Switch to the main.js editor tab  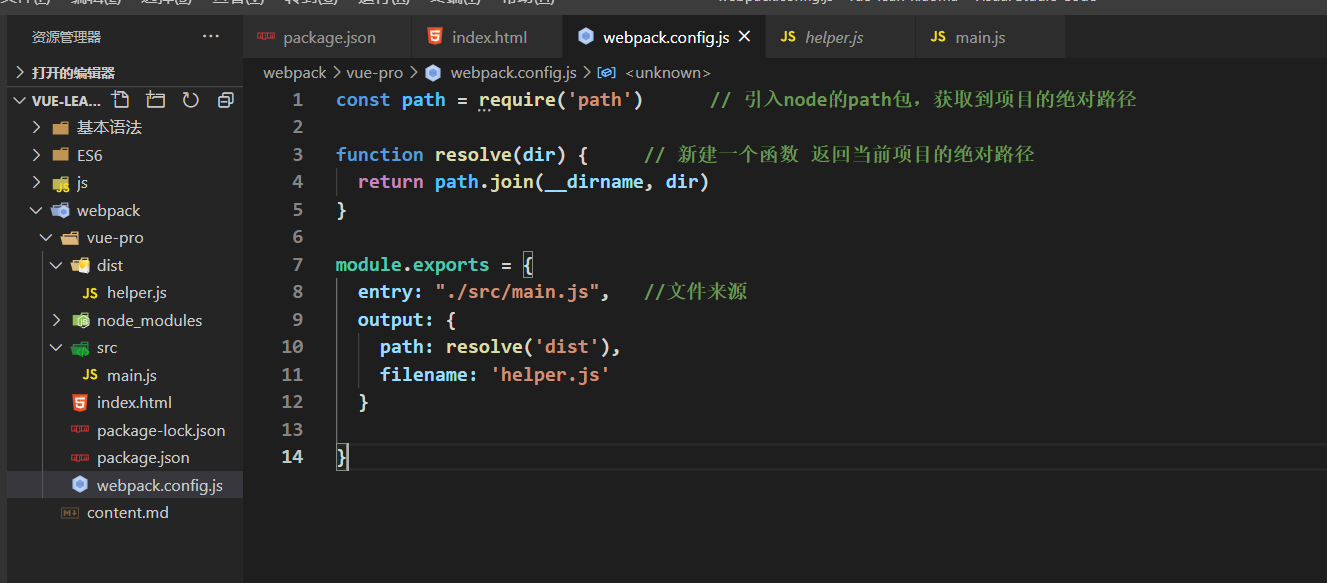click(990, 37)
